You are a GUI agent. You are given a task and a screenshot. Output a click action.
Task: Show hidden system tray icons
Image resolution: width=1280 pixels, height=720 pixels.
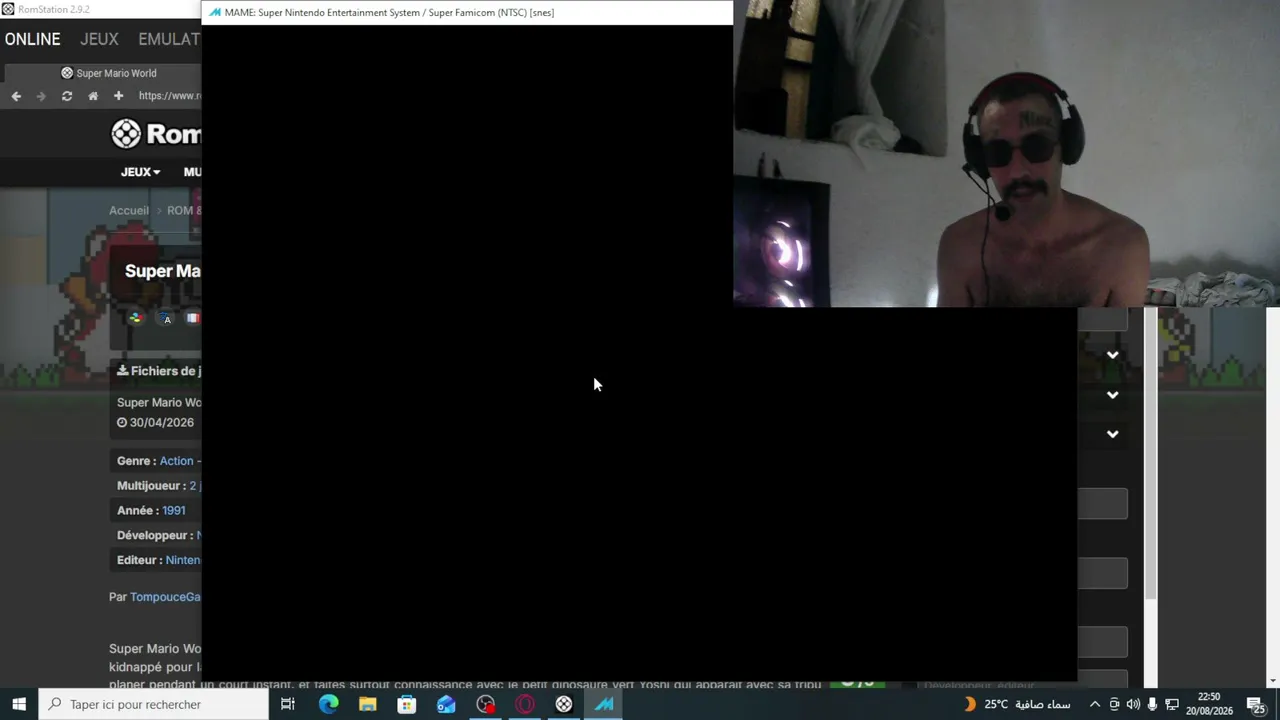(1094, 704)
